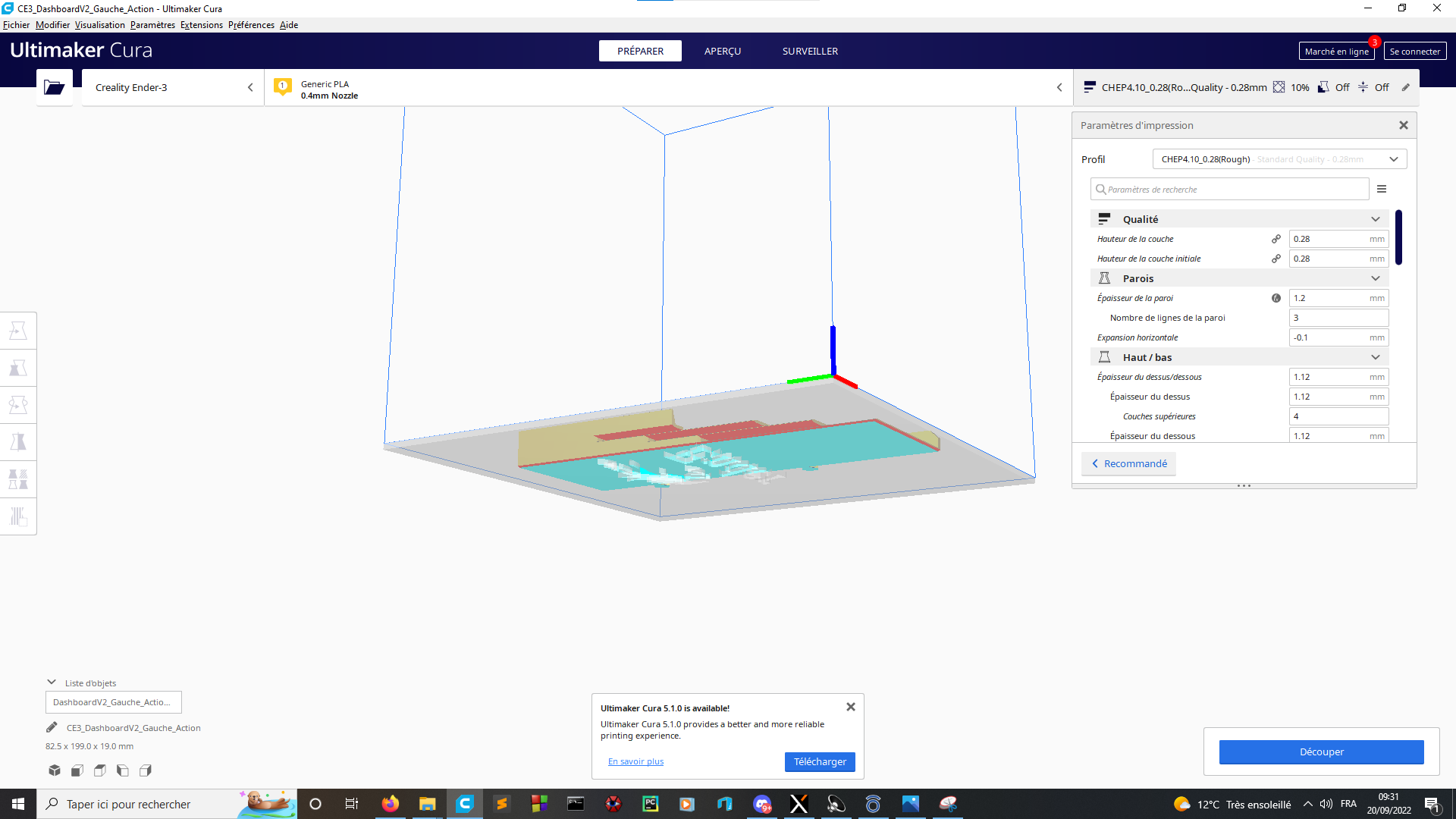This screenshot has height=819, width=1456.
Task: Open the print settings summary bar
Action: [1246, 87]
